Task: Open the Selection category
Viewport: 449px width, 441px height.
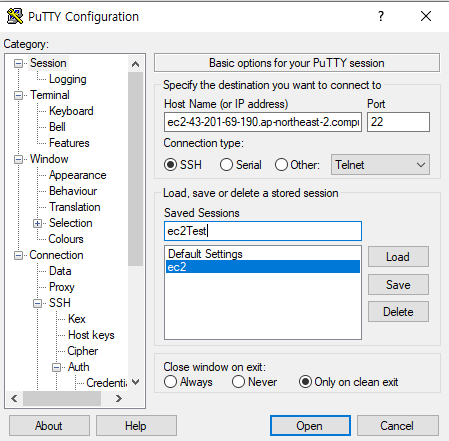Action: tap(71, 223)
